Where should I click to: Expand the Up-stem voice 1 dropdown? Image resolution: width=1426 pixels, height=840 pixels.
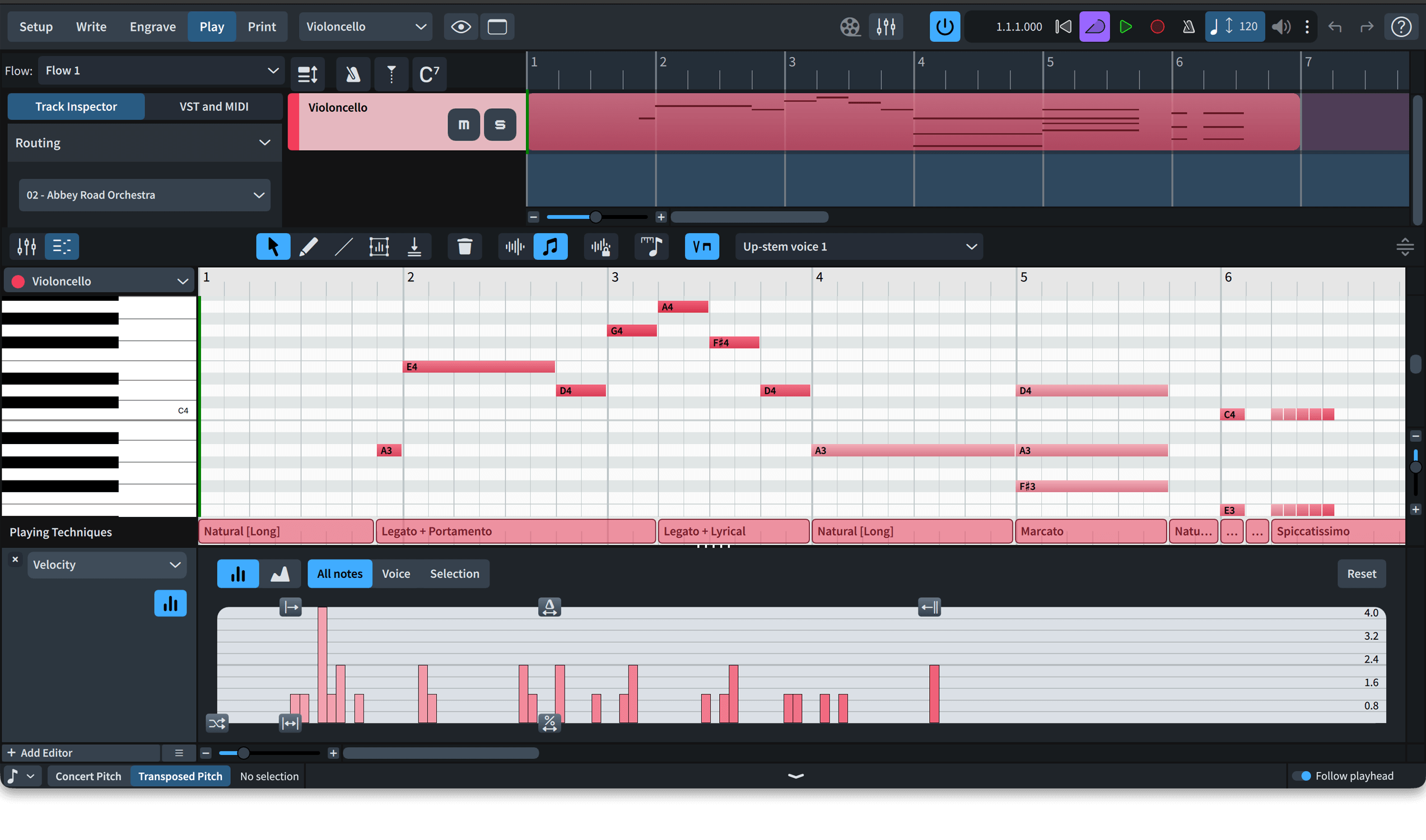(859, 247)
